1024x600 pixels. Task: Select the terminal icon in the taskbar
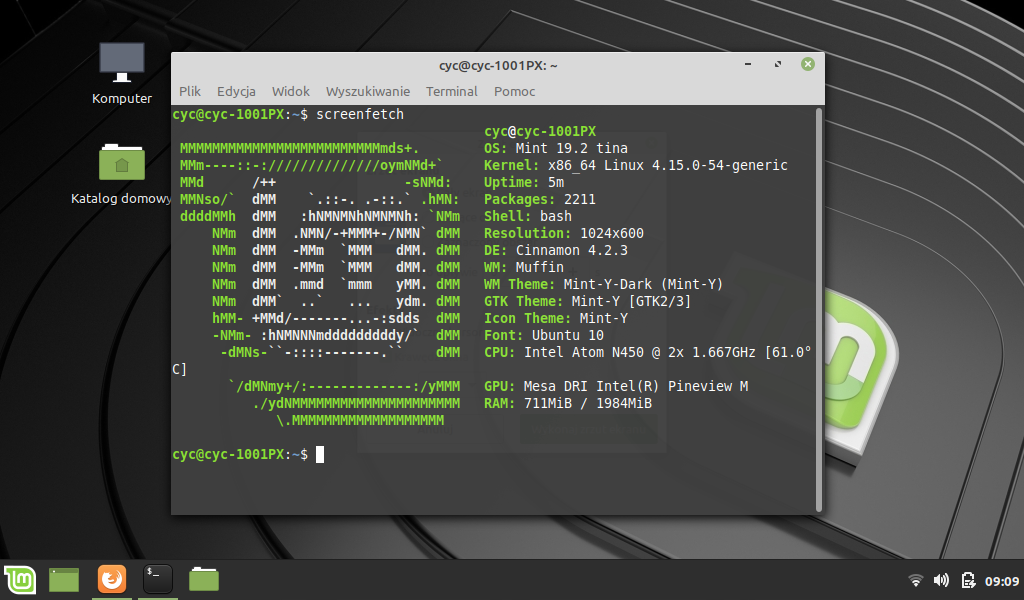(157, 579)
